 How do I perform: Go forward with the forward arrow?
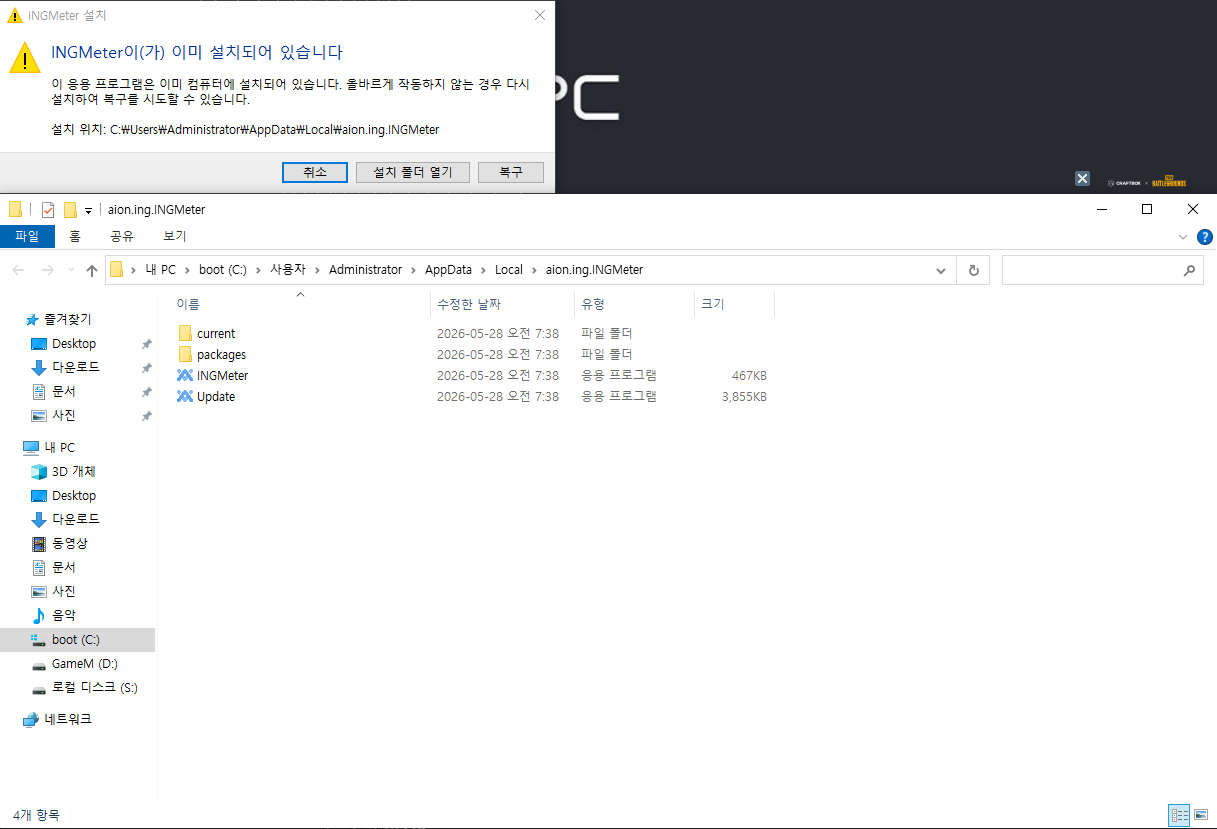pyautogui.click(x=47, y=270)
